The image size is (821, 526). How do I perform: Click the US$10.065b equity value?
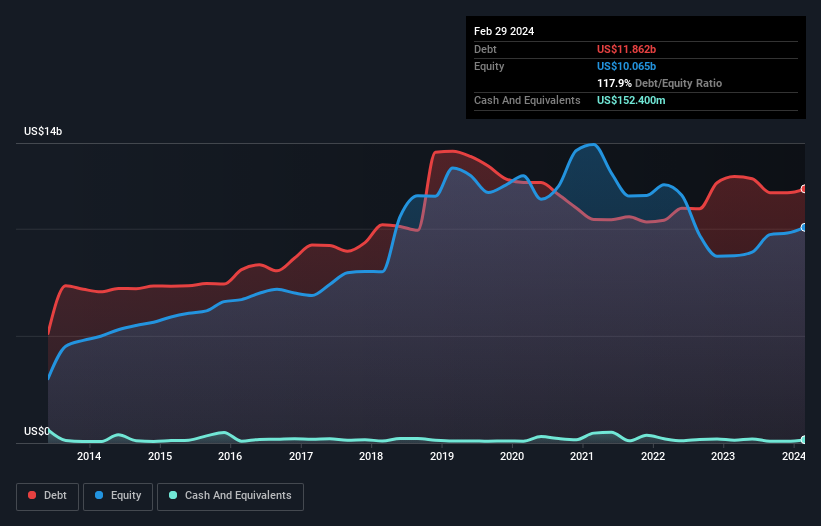[x=626, y=66]
